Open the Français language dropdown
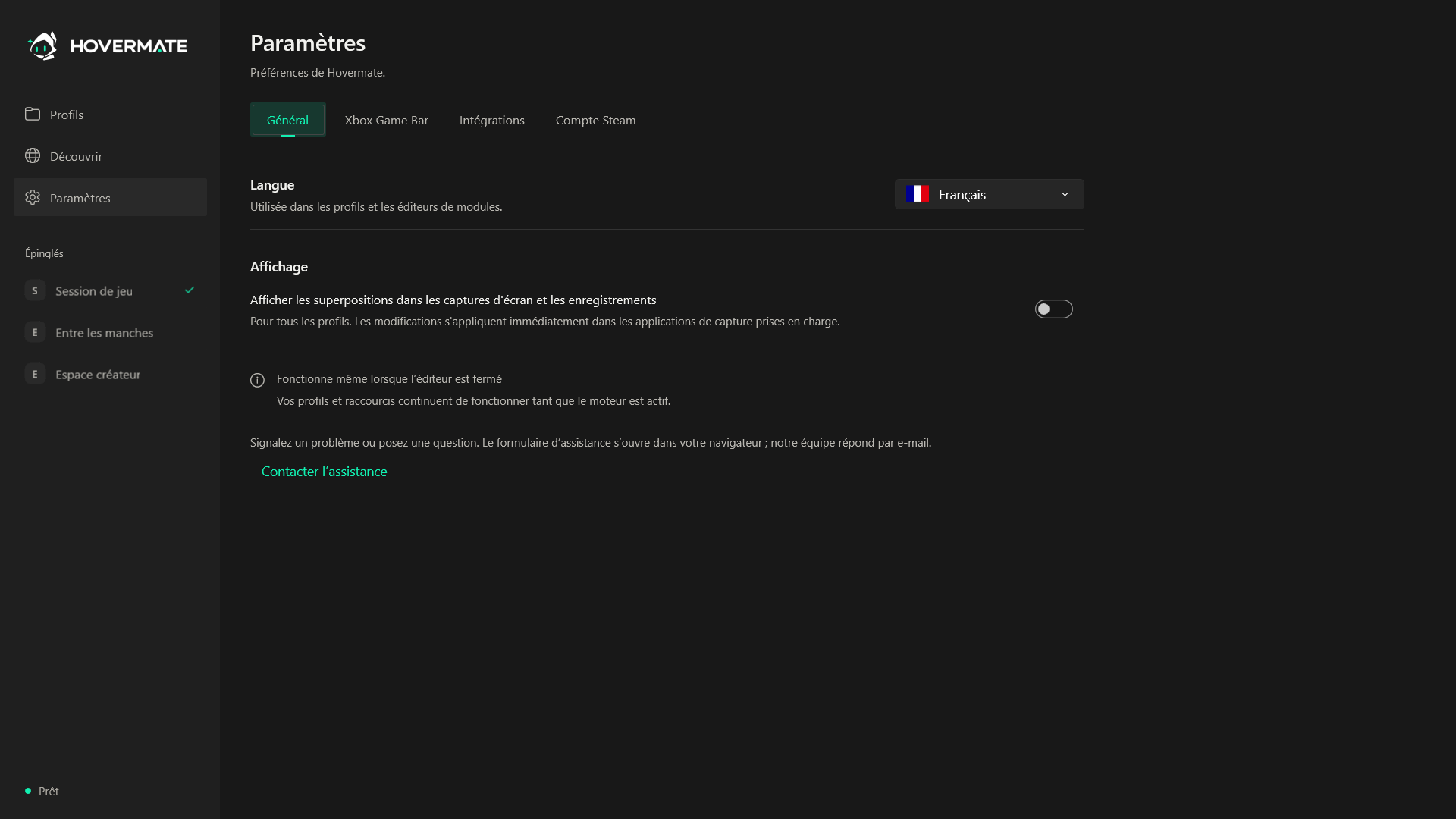The image size is (1456, 819). tap(990, 194)
